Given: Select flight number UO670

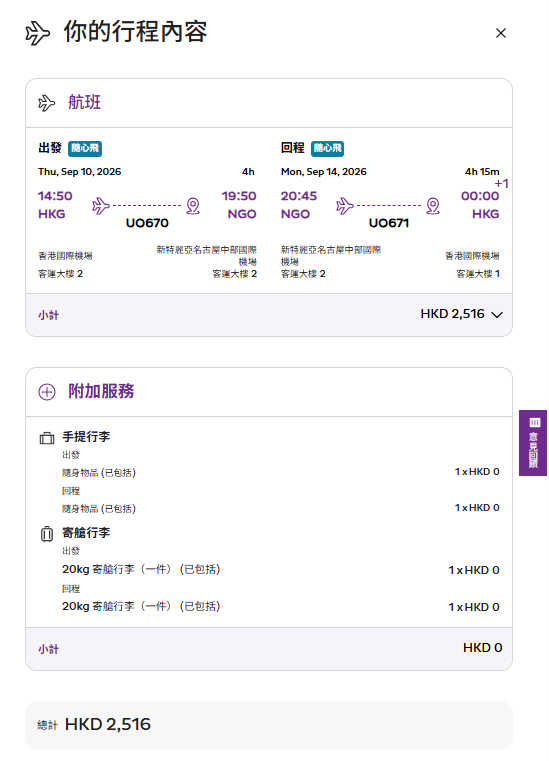Looking at the screenshot, I should tap(147, 223).
